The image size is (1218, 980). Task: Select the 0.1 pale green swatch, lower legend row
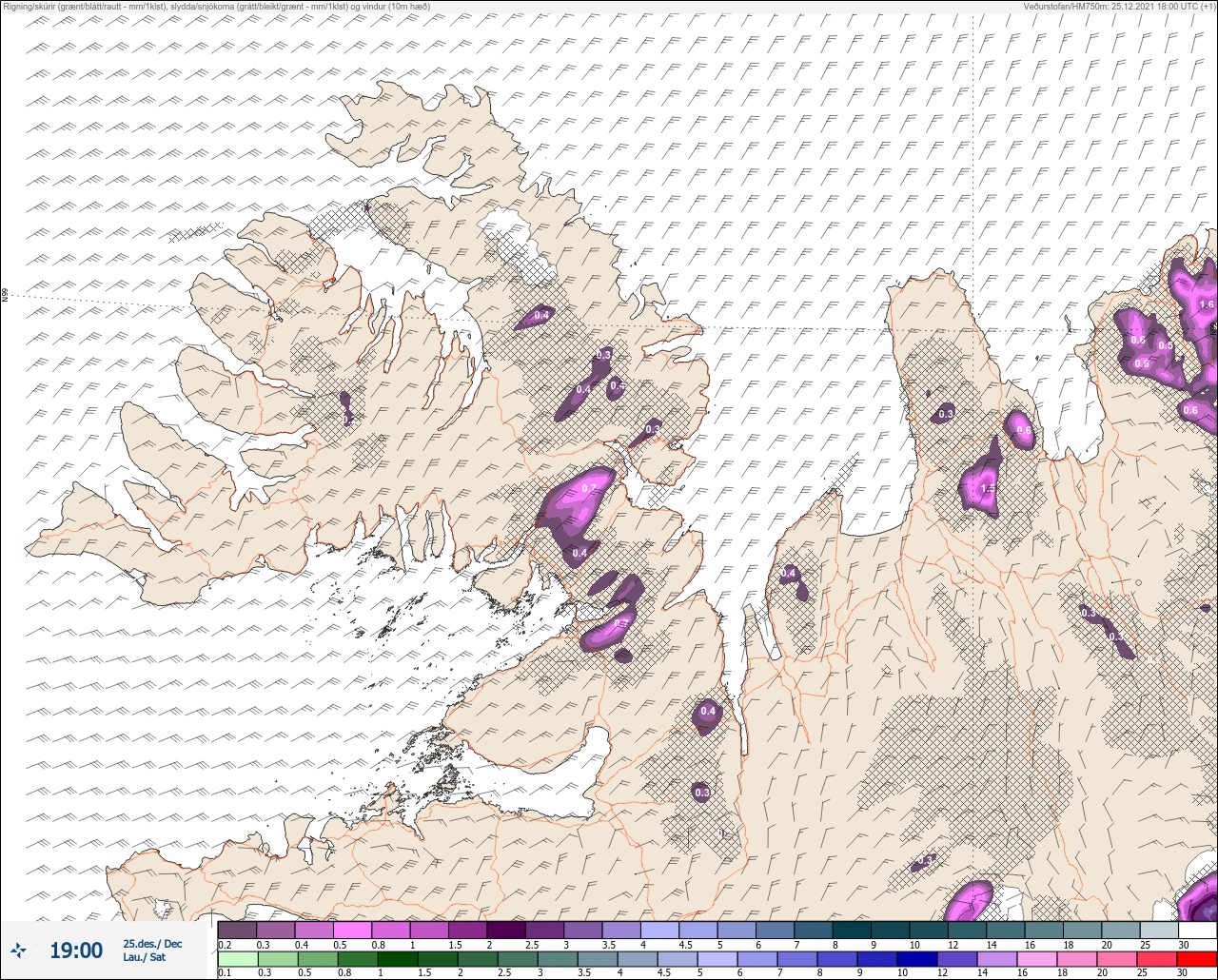coord(237,959)
